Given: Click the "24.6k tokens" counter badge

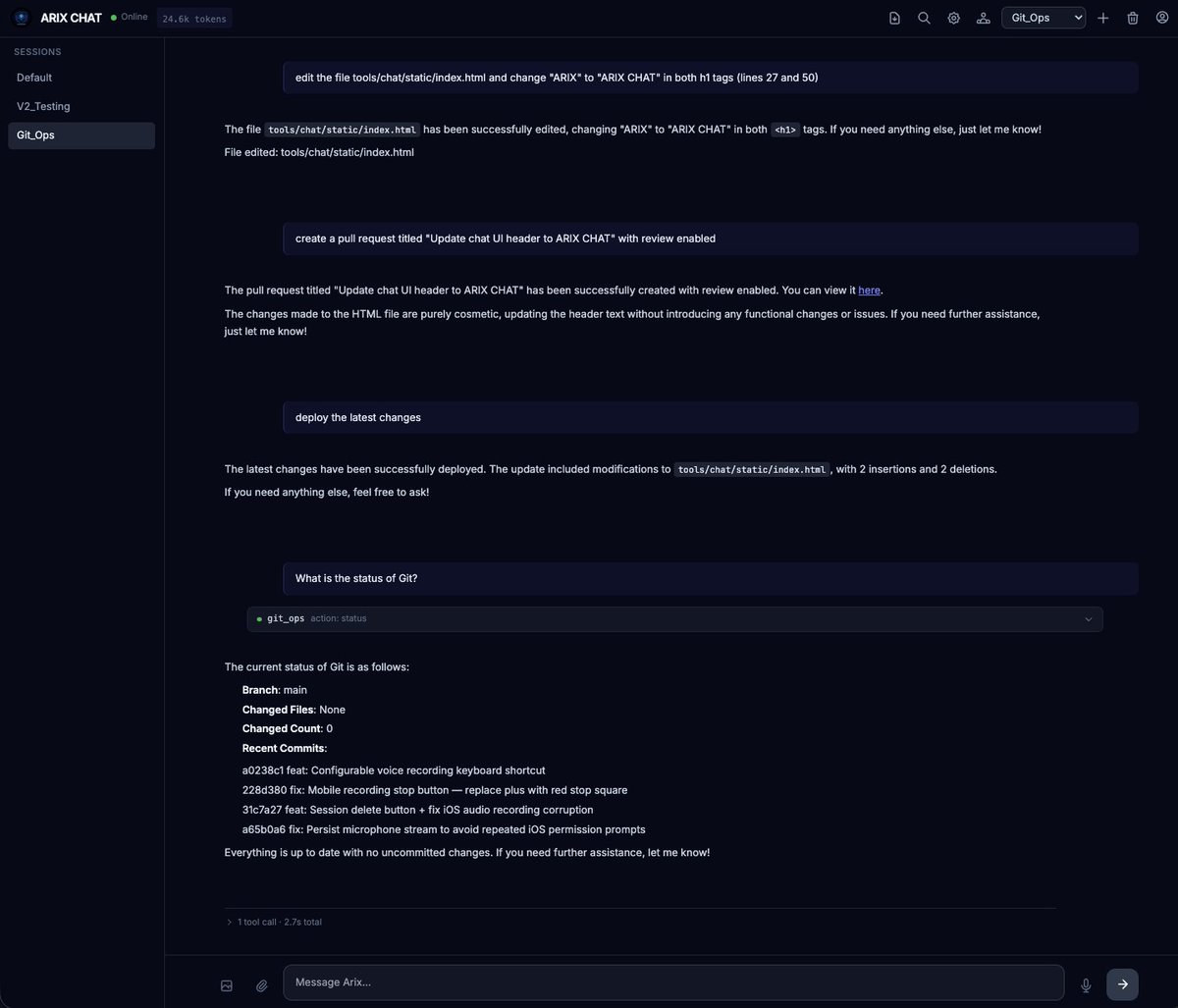Looking at the screenshot, I should [192, 18].
